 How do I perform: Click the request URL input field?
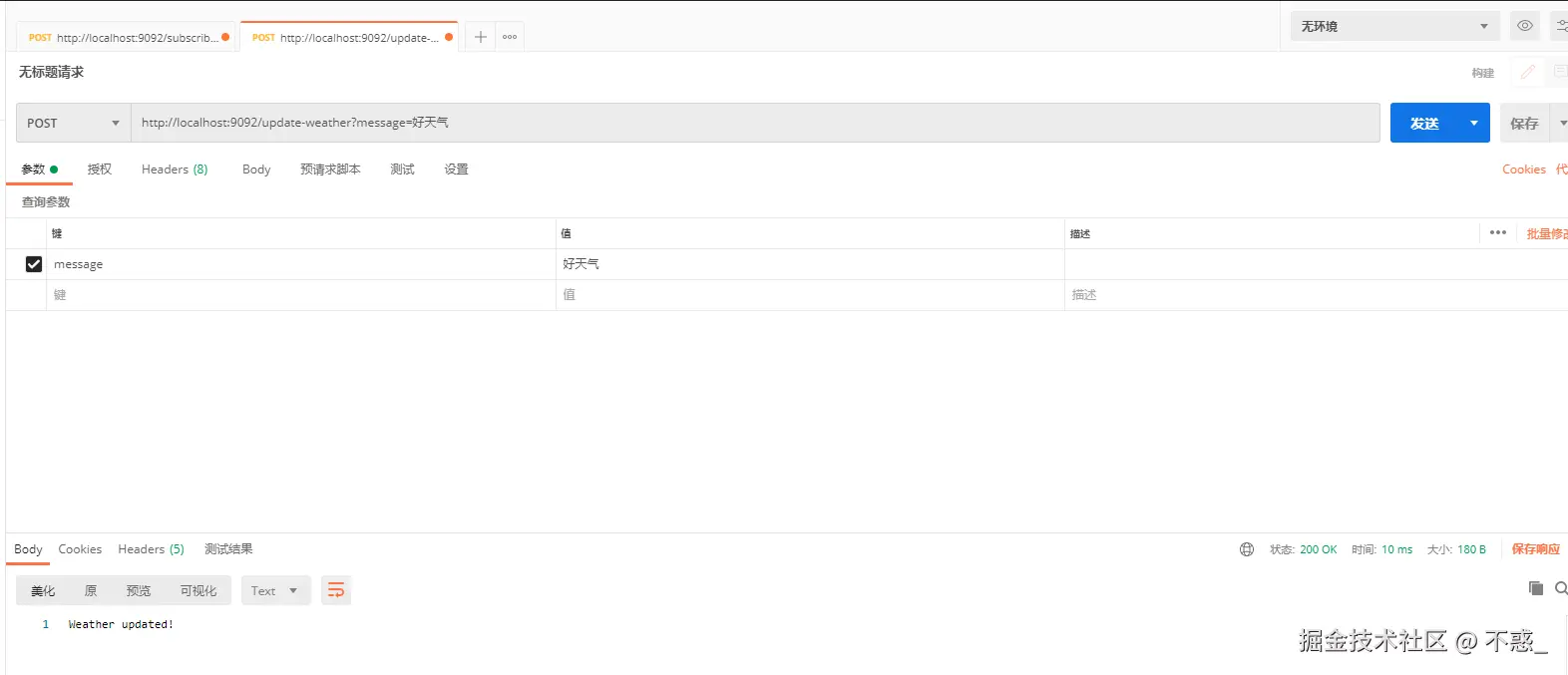pyautogui.click(x=755, y=123)
